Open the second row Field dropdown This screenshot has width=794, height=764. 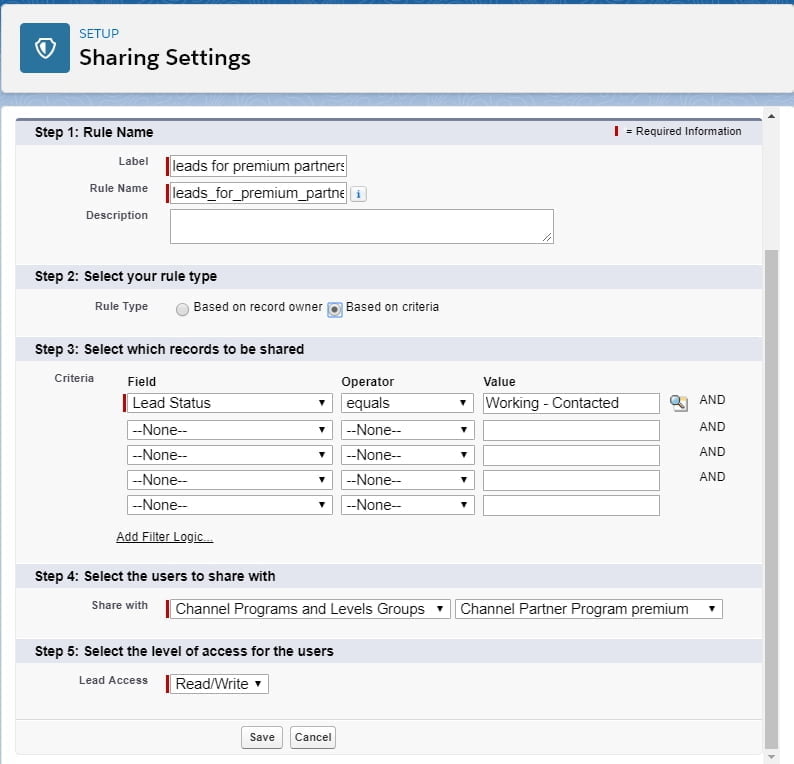(229, 430)
